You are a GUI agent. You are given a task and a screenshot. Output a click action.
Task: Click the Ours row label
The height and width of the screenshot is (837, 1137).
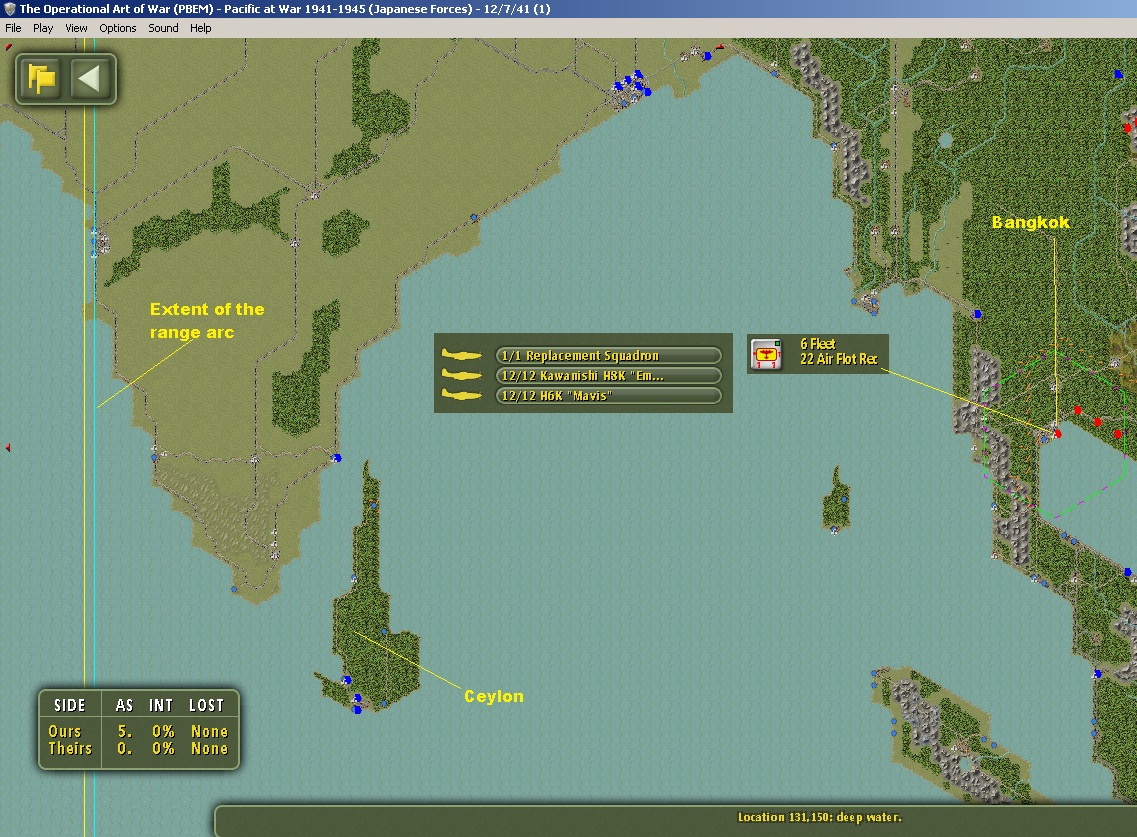point(65,731)
